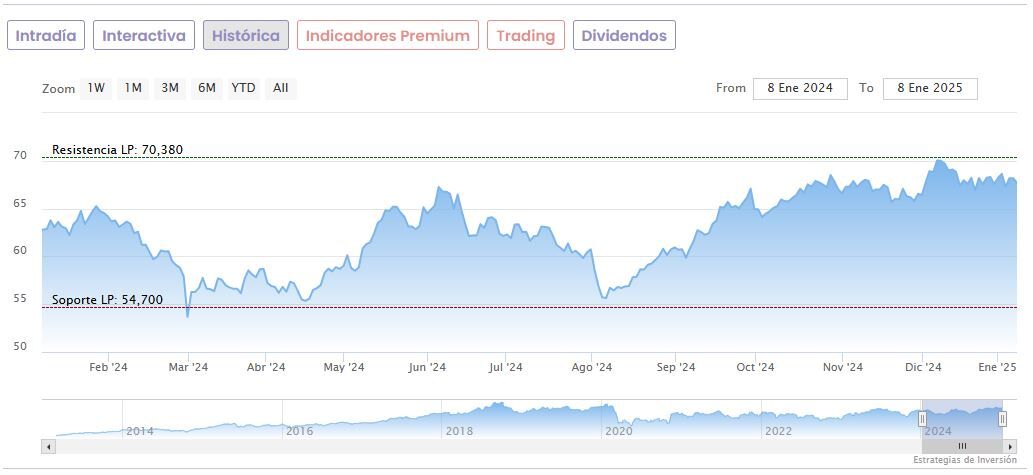This screenshot has width=1033, height=475.
Task: Grab the navigator's left range handle
Action: (922, 418)
